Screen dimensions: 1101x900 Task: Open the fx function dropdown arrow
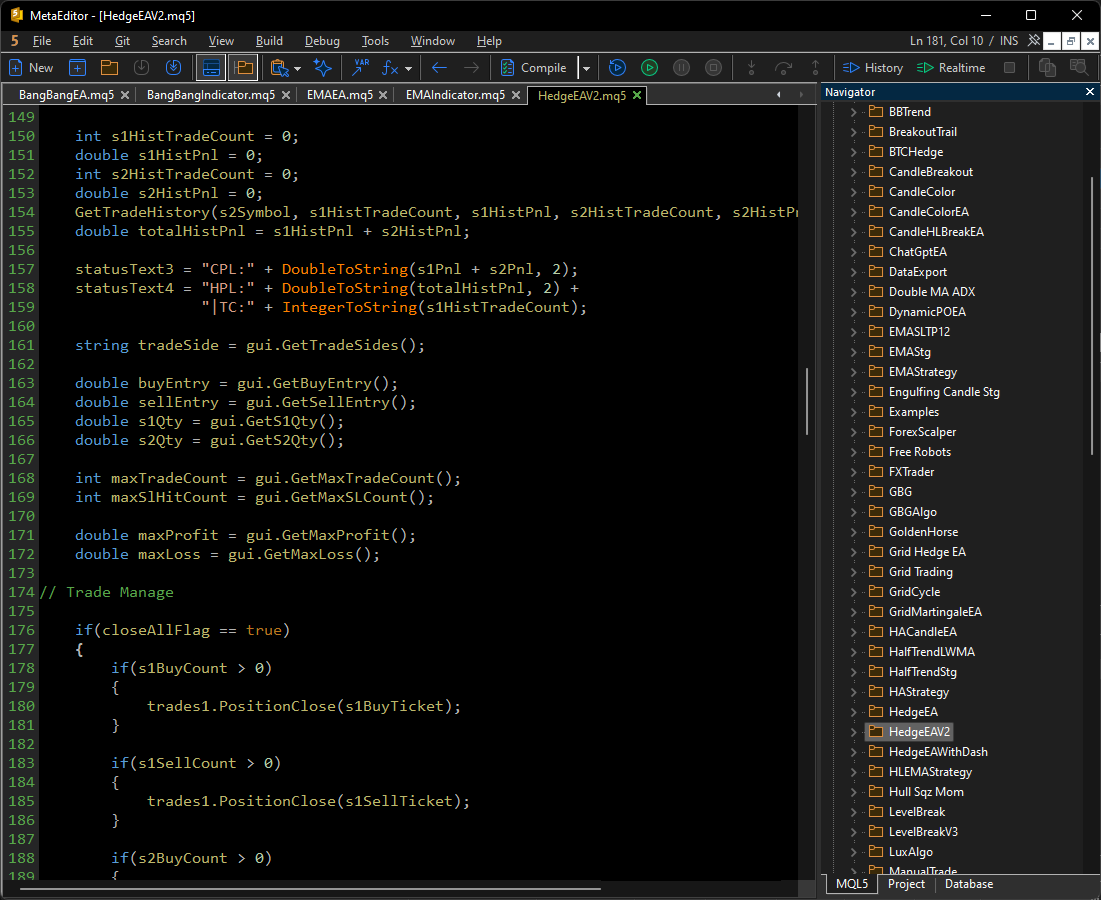[x=408, y=69]
